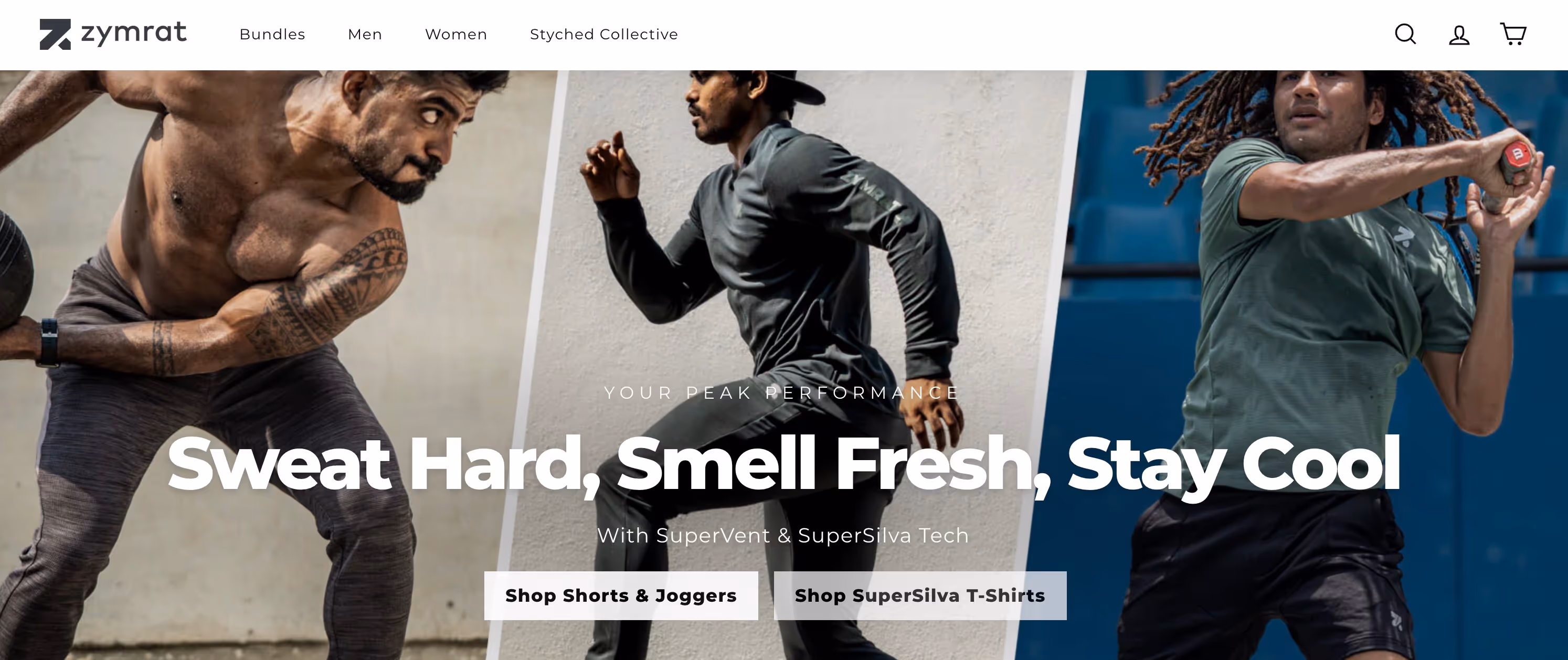Select the Women navigation item
The image size is (1568, 660).
456,35
